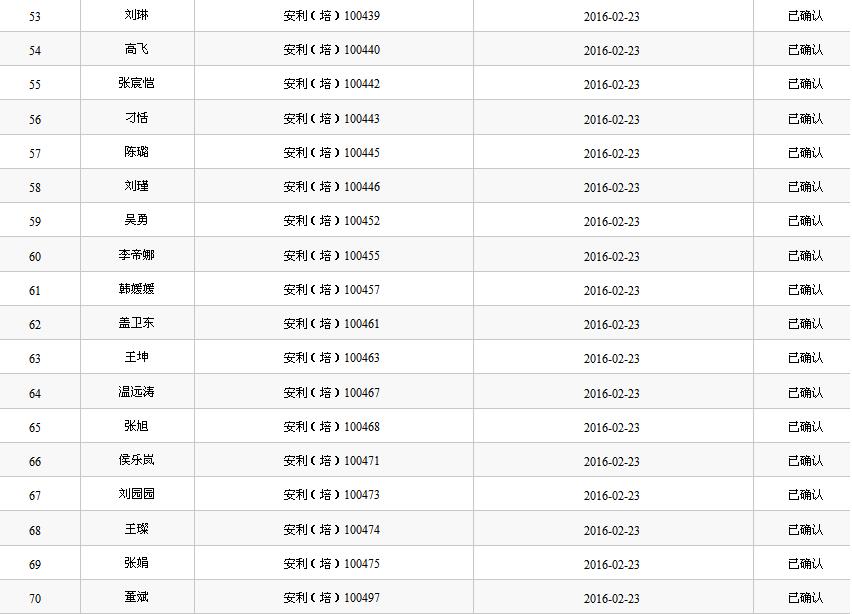Click the 已确认 status in row 60
This screenshot has width=852, height=614.
805,256
